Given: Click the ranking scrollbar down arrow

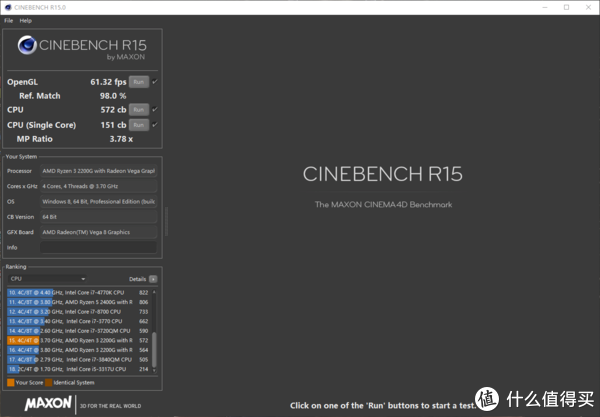Looking at the screenshot, I should [x=155, y=370].
